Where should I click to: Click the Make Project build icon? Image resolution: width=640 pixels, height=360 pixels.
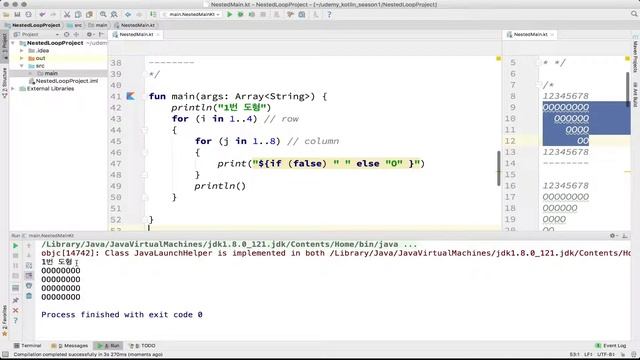tap(153, 15)
